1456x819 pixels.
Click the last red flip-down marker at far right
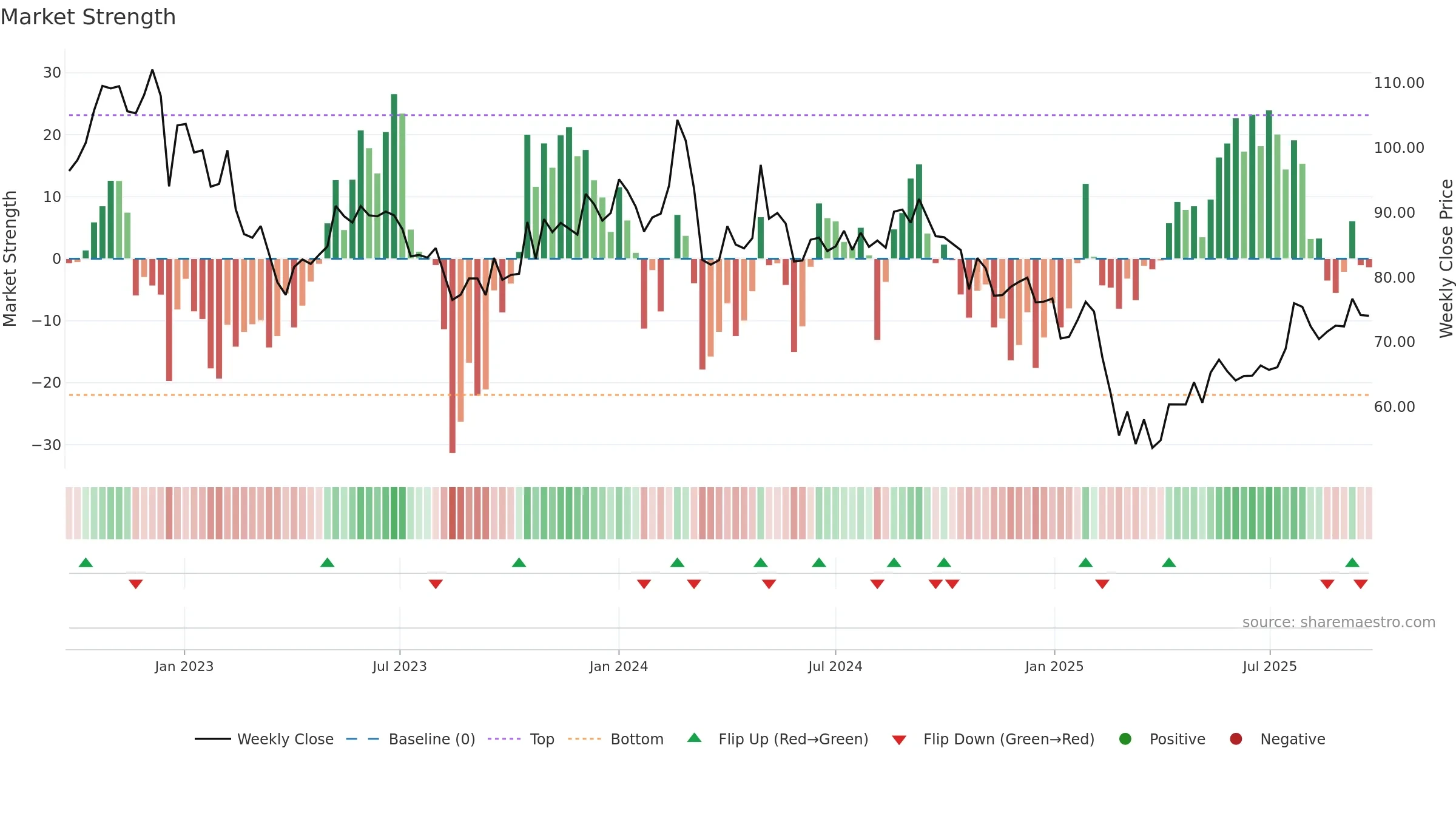pyautogui.click(x=1361, y=584)
